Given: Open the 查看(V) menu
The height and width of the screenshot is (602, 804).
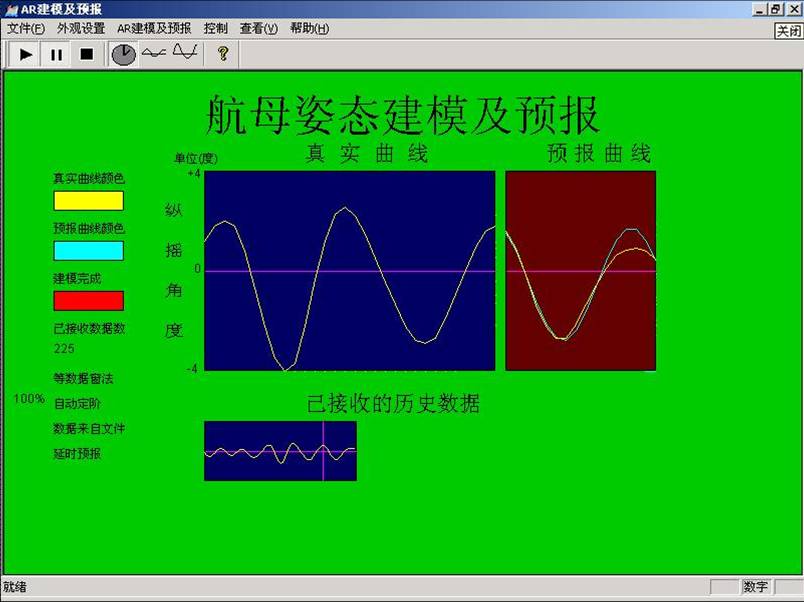Looking at the screenshot, I should 258,29.
